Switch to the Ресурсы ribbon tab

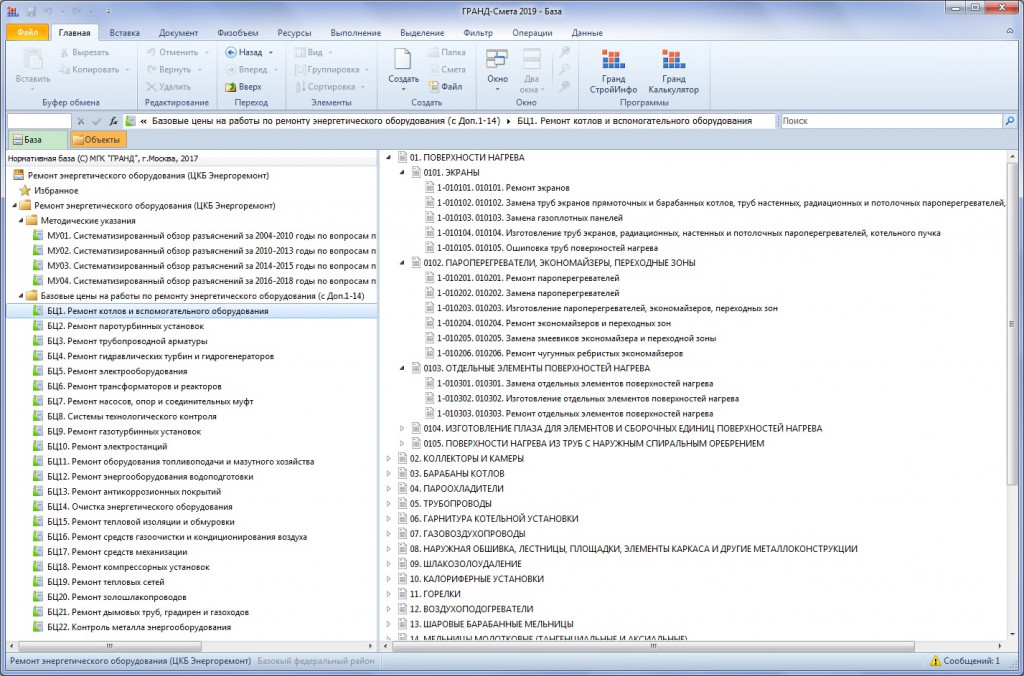(294, 33)
